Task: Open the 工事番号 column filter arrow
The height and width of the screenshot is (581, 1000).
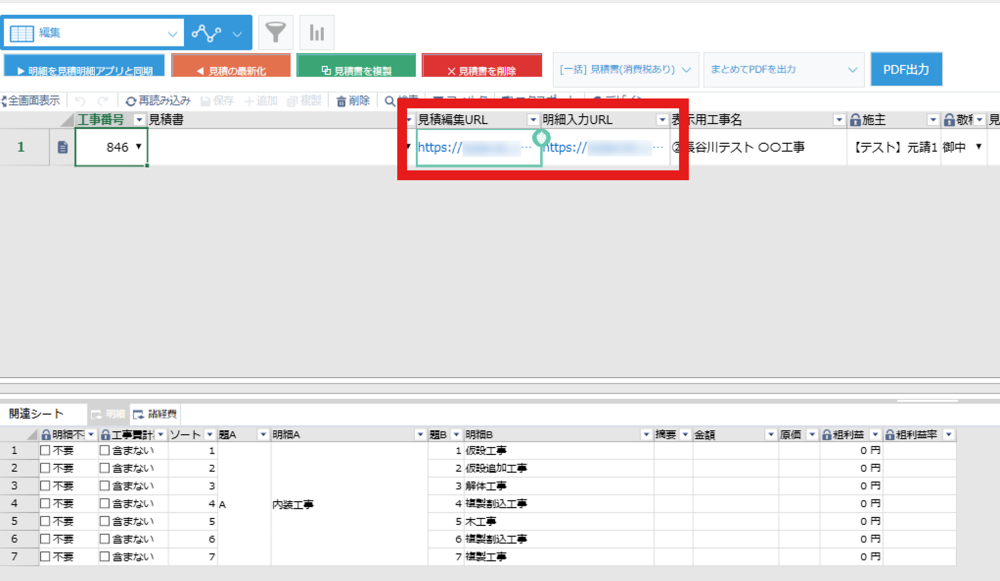Action: click(x=139, y=120)
